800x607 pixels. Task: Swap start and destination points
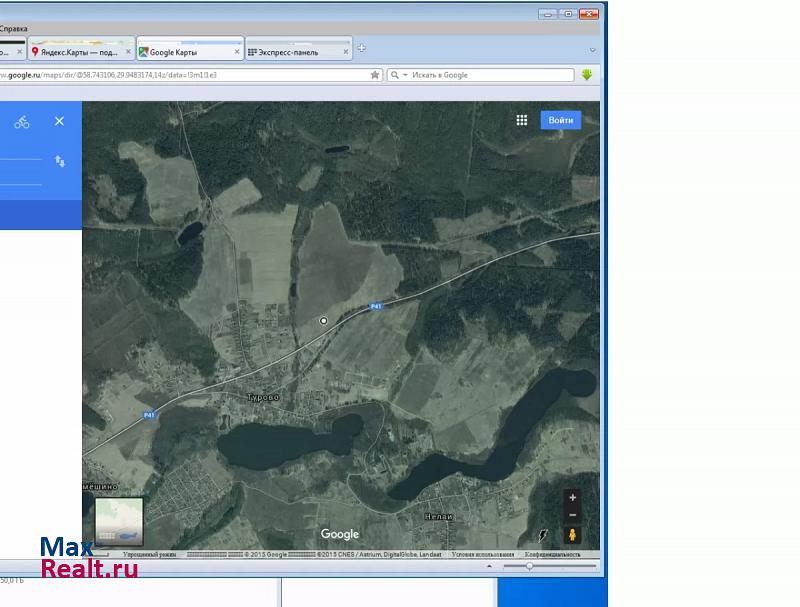[x=59, y=161]
